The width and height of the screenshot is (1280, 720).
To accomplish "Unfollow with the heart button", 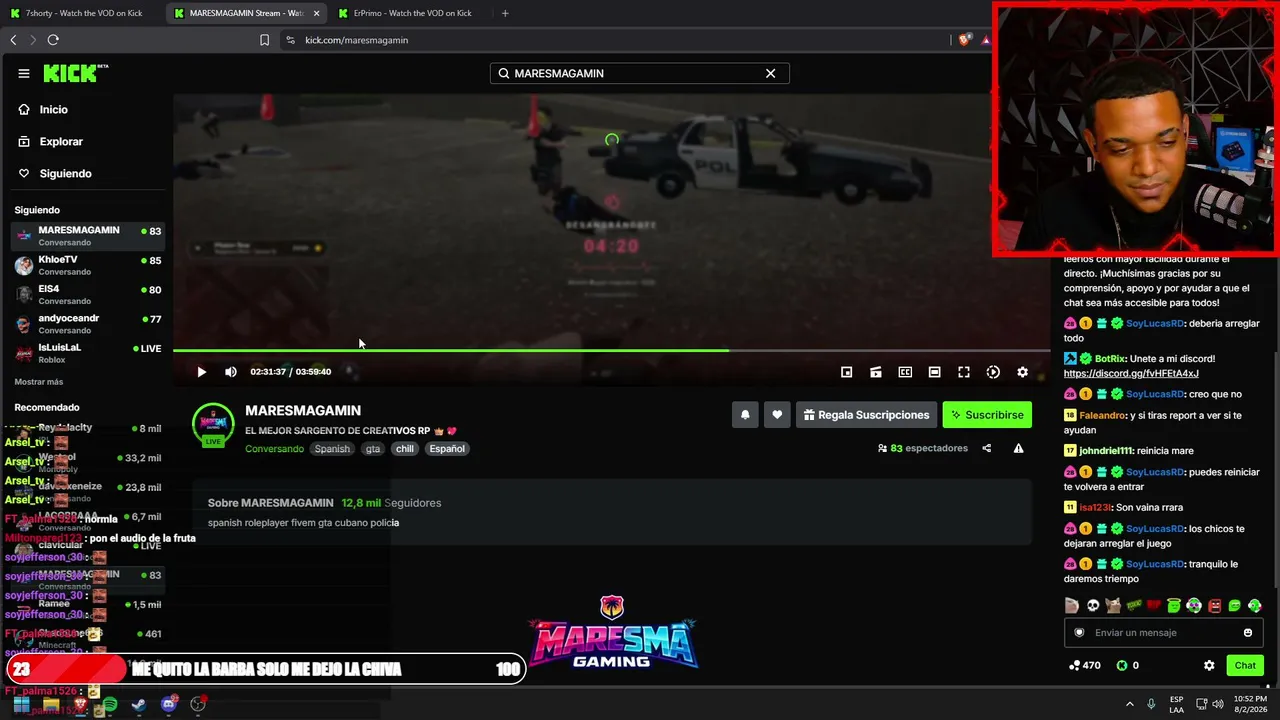I will pyautogui.click(x=777, y=415).
